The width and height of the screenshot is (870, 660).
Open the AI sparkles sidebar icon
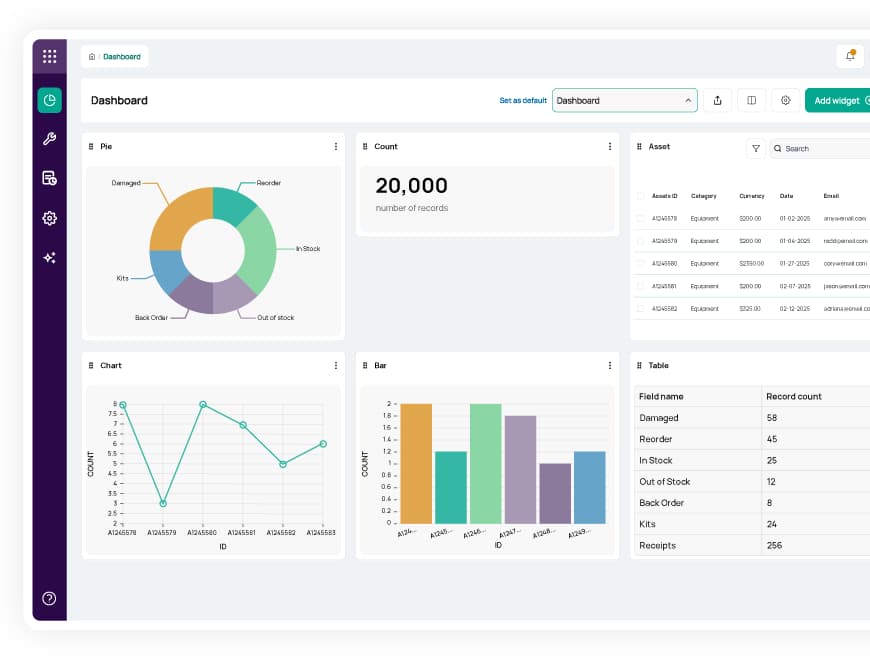pyautogui.click(x=49, y=257)
